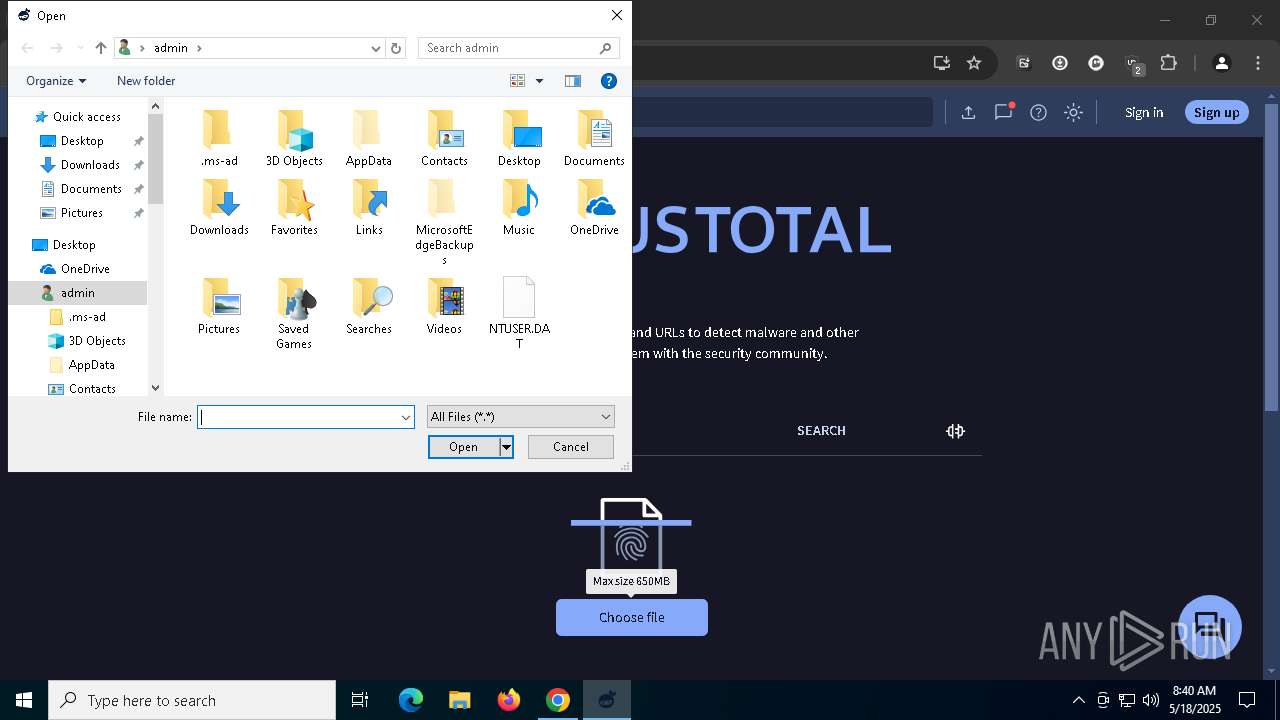Select the Favorites folder icon

click(x=294, y=199)
